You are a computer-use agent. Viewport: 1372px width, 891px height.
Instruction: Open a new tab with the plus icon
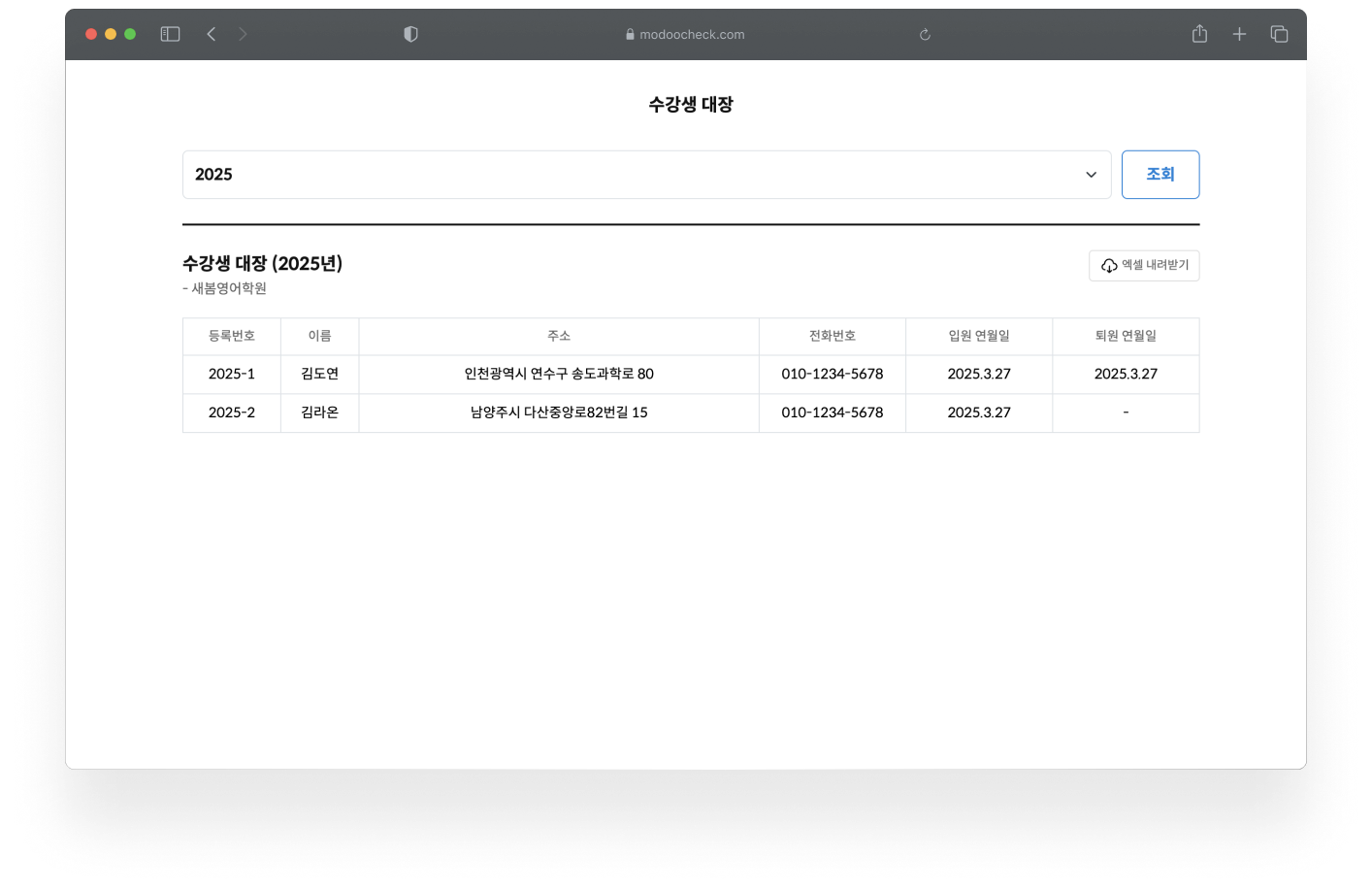[x=1239, y=34]
